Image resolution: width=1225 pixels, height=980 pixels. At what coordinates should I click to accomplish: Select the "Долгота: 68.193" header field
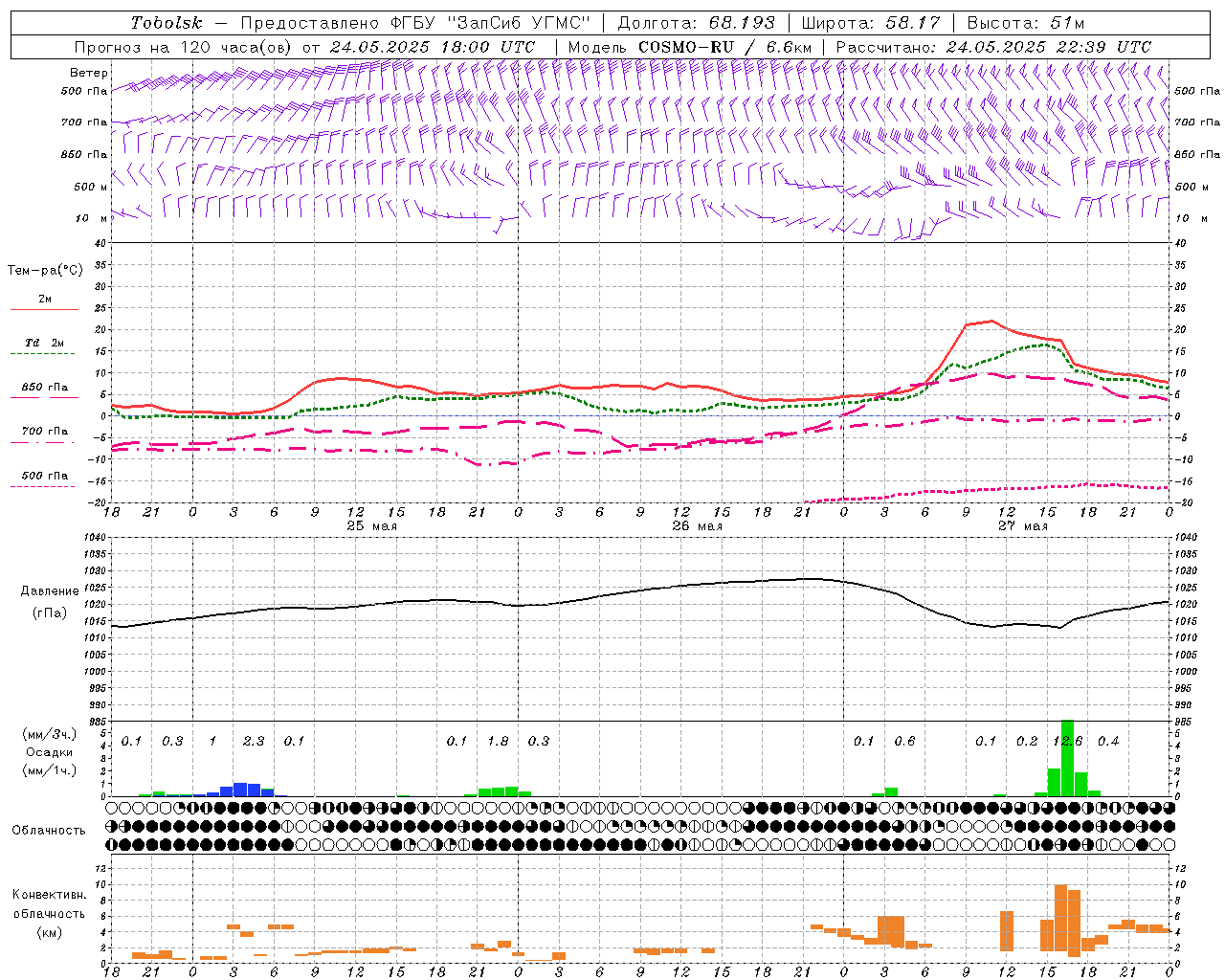(x=696, y=23)
